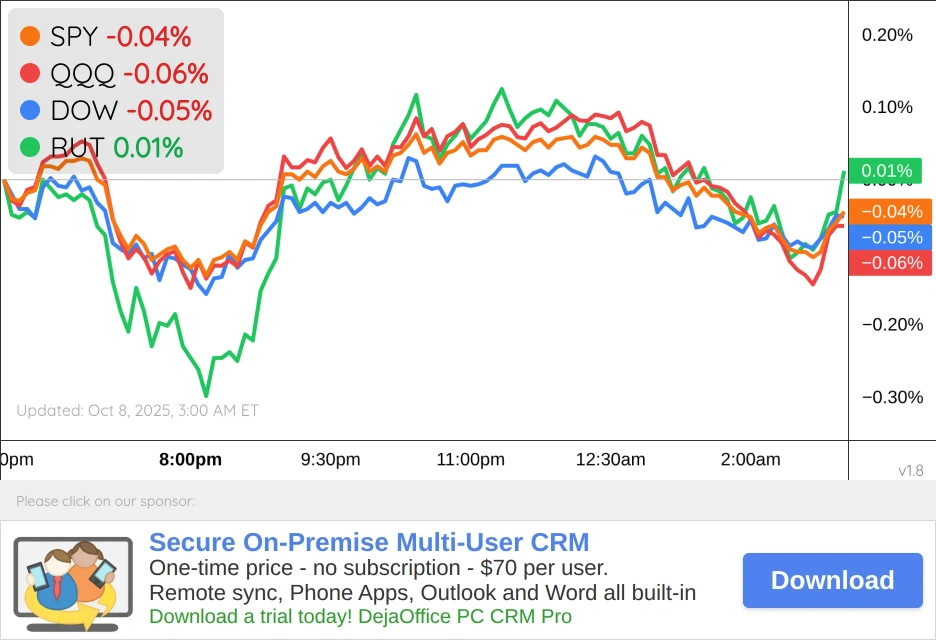The image size is (936, 640).
Task: Click the blue DOW legend dot
Action: [30, 110]
